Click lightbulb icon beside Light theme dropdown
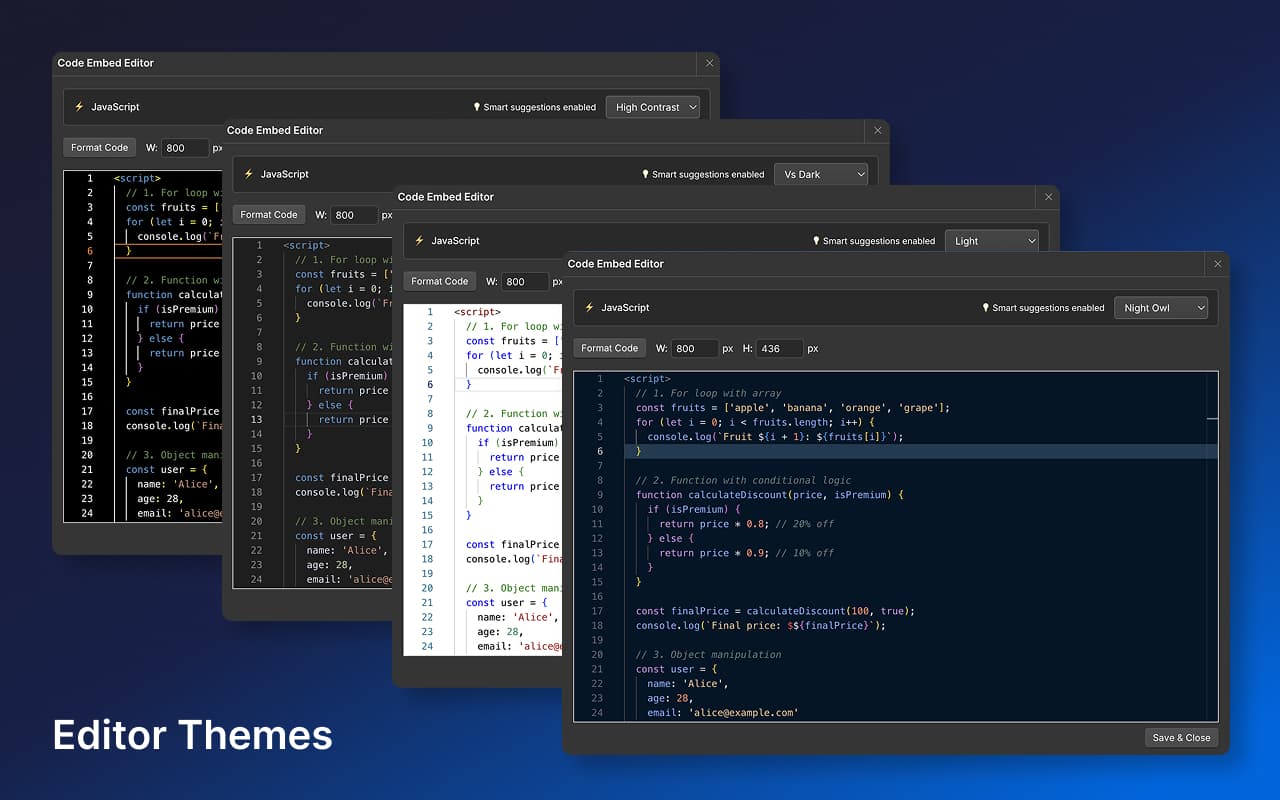This screenshot has width=1280, height=800. point(816,241)
